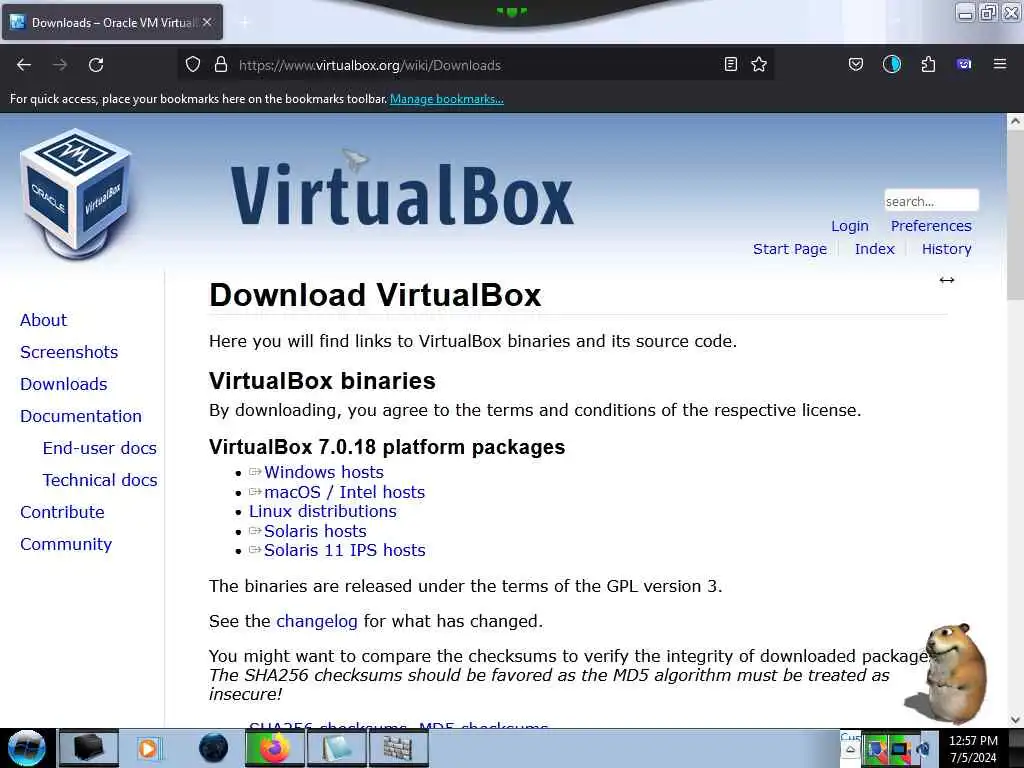The height and width of the screenshot is (768, 1024).
Task: Download Solaris 11 IPS hosts package
Action: coord(344,551)
